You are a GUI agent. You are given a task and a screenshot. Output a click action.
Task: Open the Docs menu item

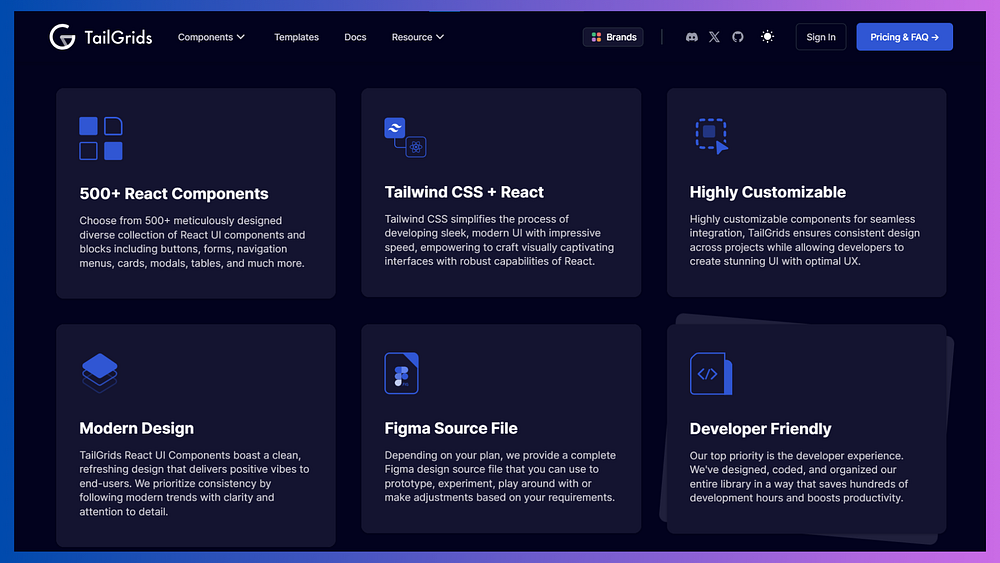[x=355, y=37]
